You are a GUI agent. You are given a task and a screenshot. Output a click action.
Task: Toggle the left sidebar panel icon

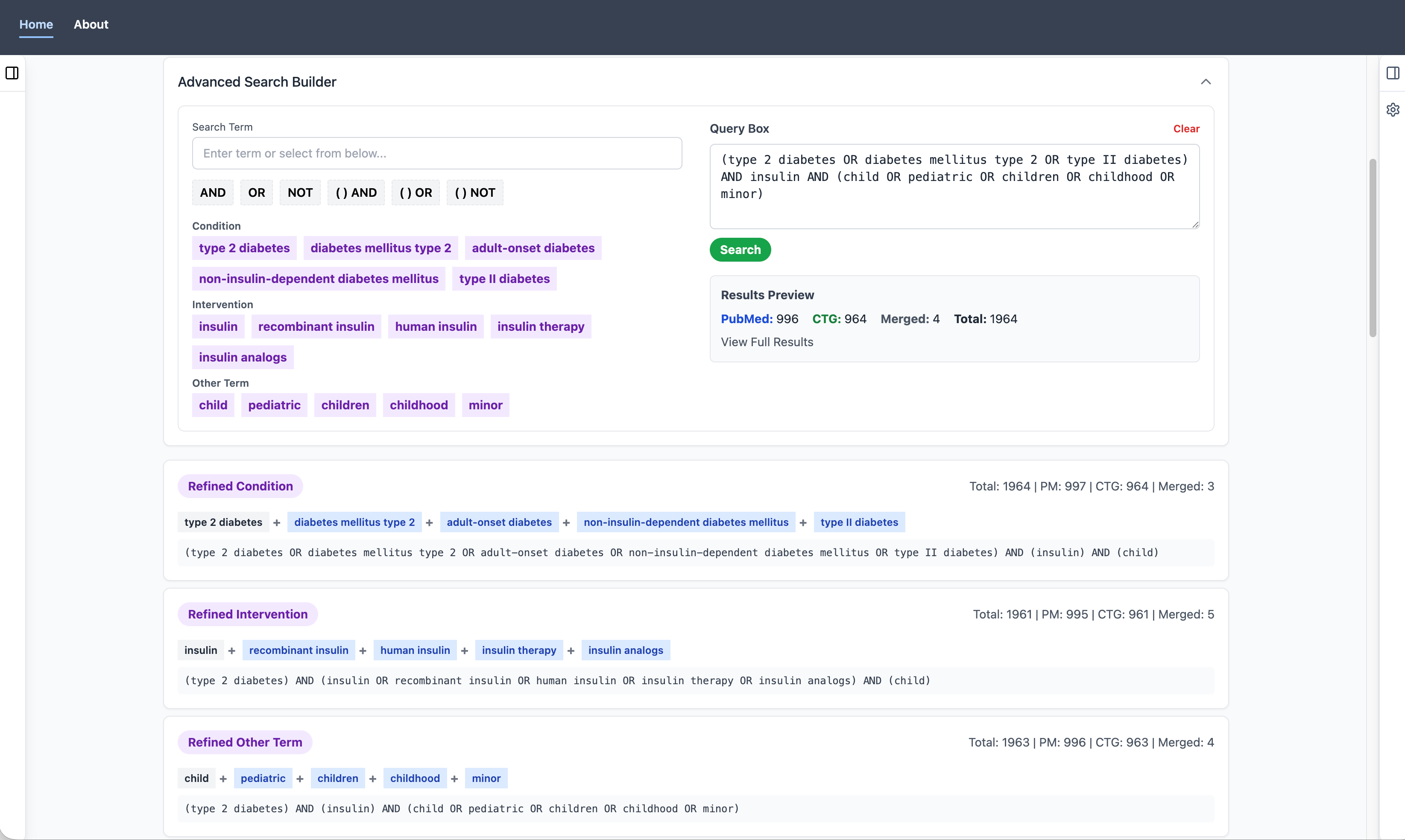(12, 73)
